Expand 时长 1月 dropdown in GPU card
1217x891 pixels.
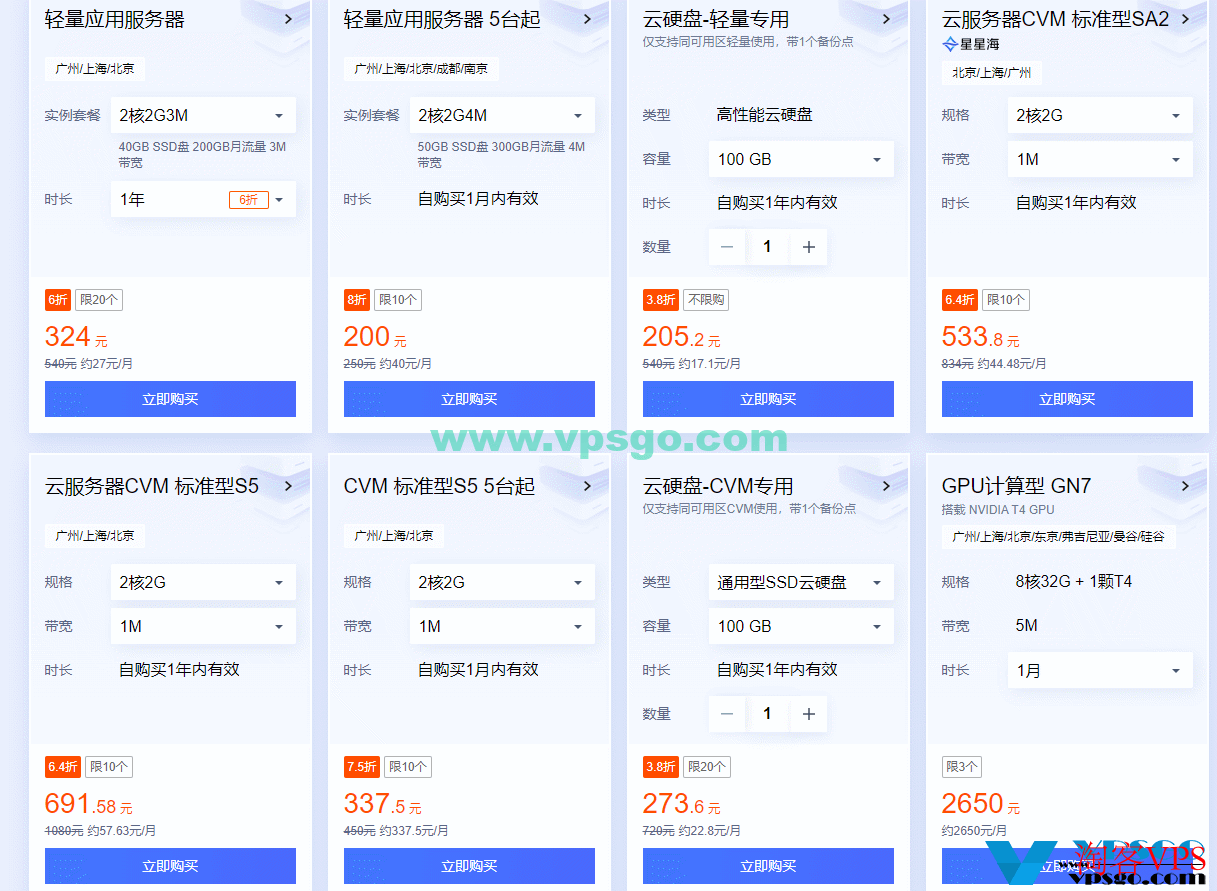click(1100, 670)
